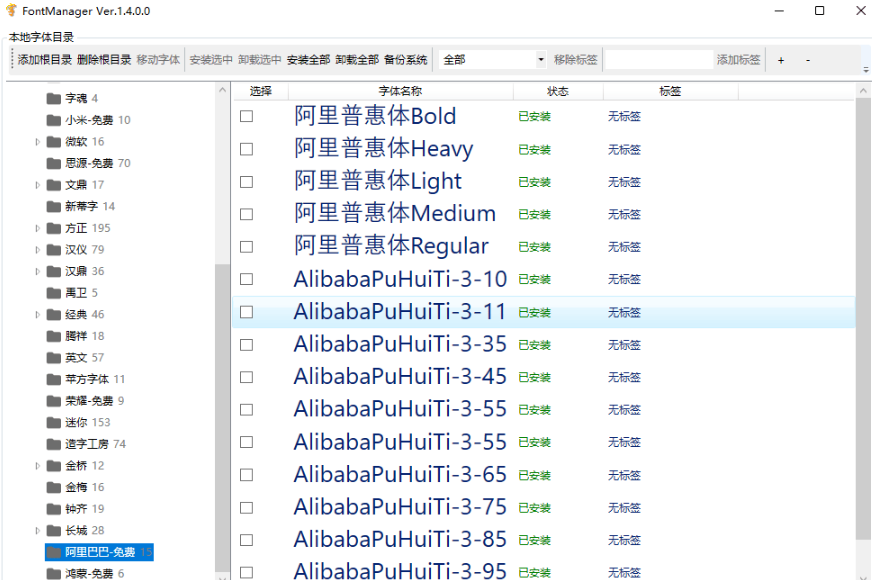Click the 字魂 folder icon
The width and height of the screenshot is (872, 580).
(53, 98)
